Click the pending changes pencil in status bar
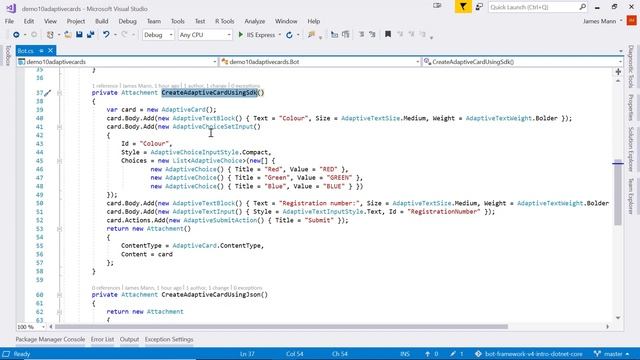 tap(453, 354)
